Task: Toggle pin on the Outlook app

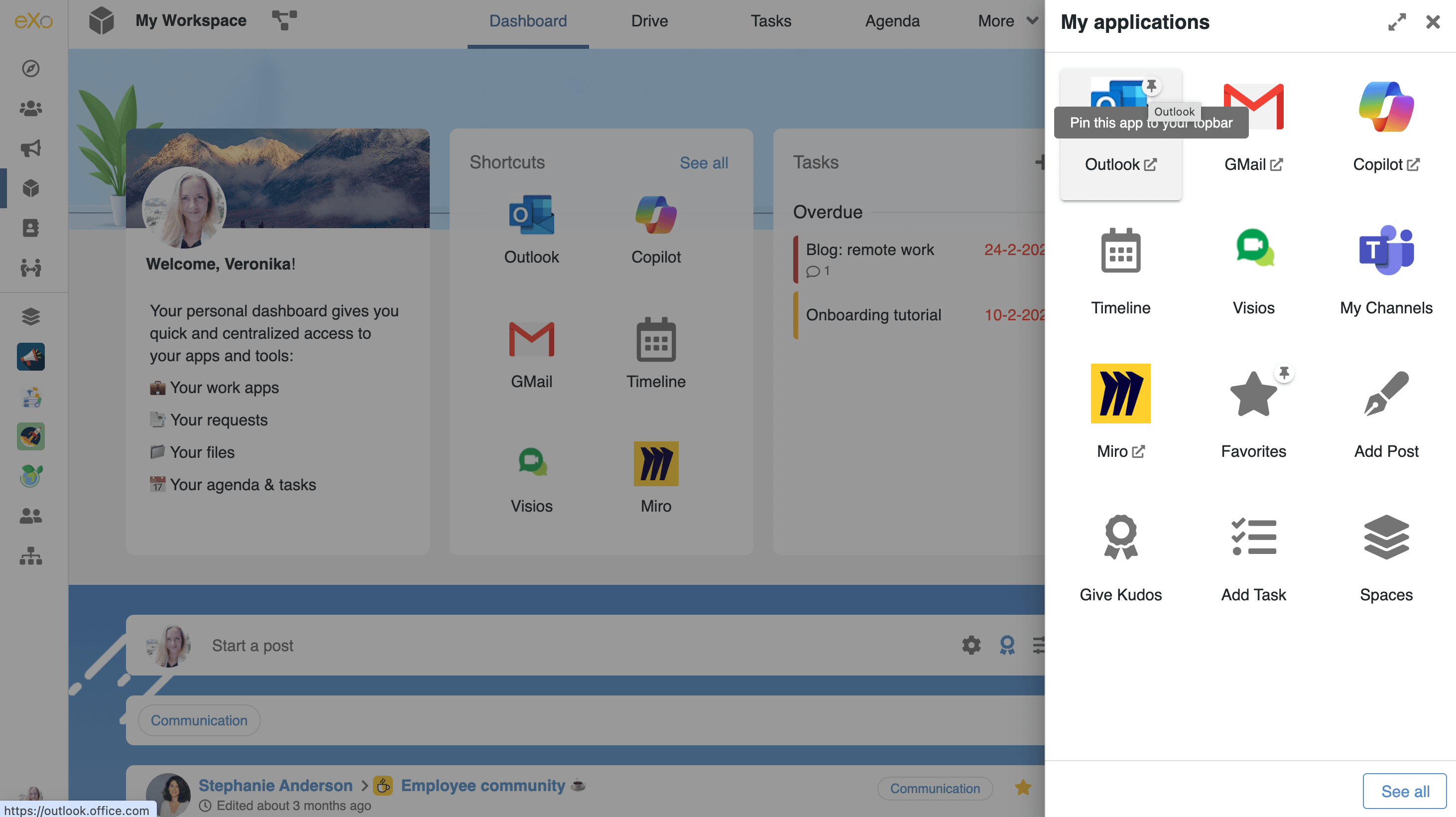Action: [x=1151, y=87]
